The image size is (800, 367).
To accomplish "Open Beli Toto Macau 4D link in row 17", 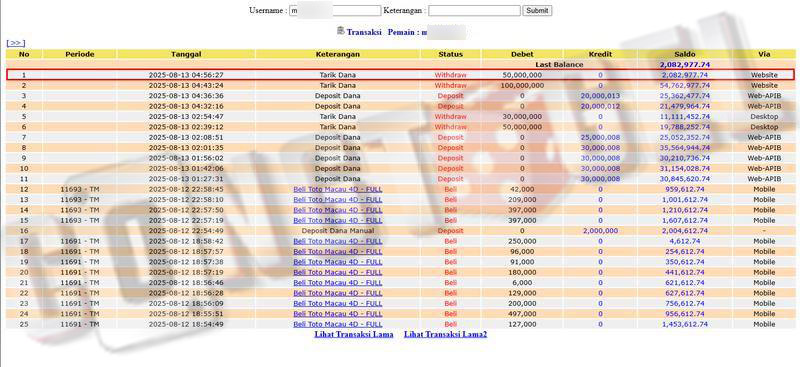I will pos(337,241).
